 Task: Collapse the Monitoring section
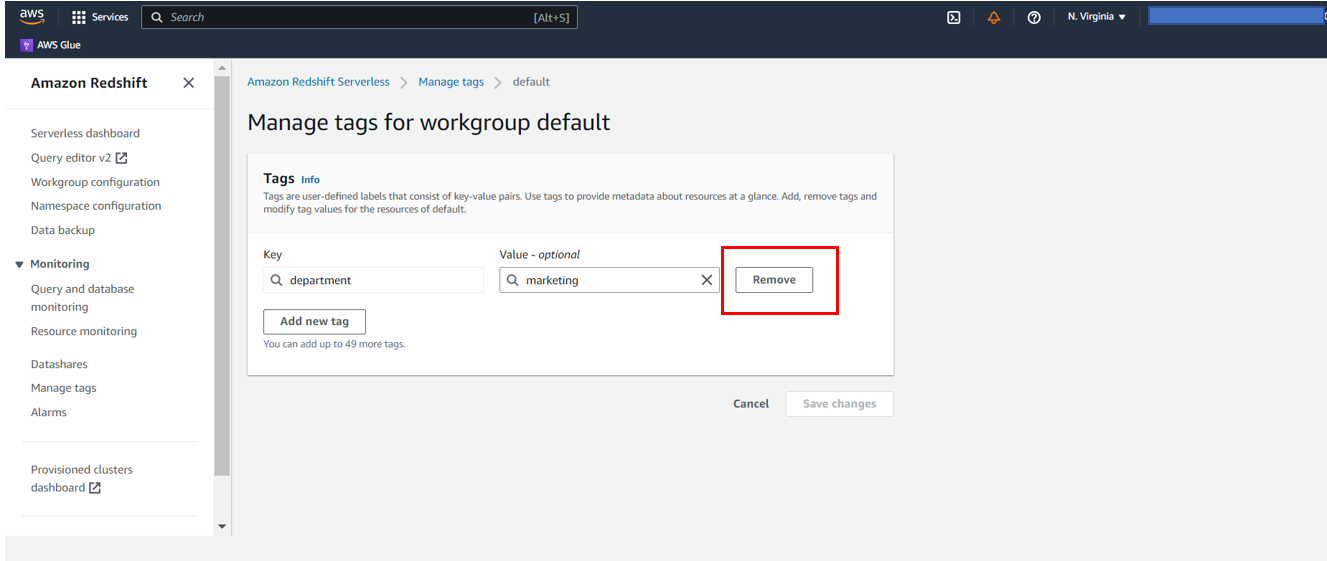click(19, 265)
